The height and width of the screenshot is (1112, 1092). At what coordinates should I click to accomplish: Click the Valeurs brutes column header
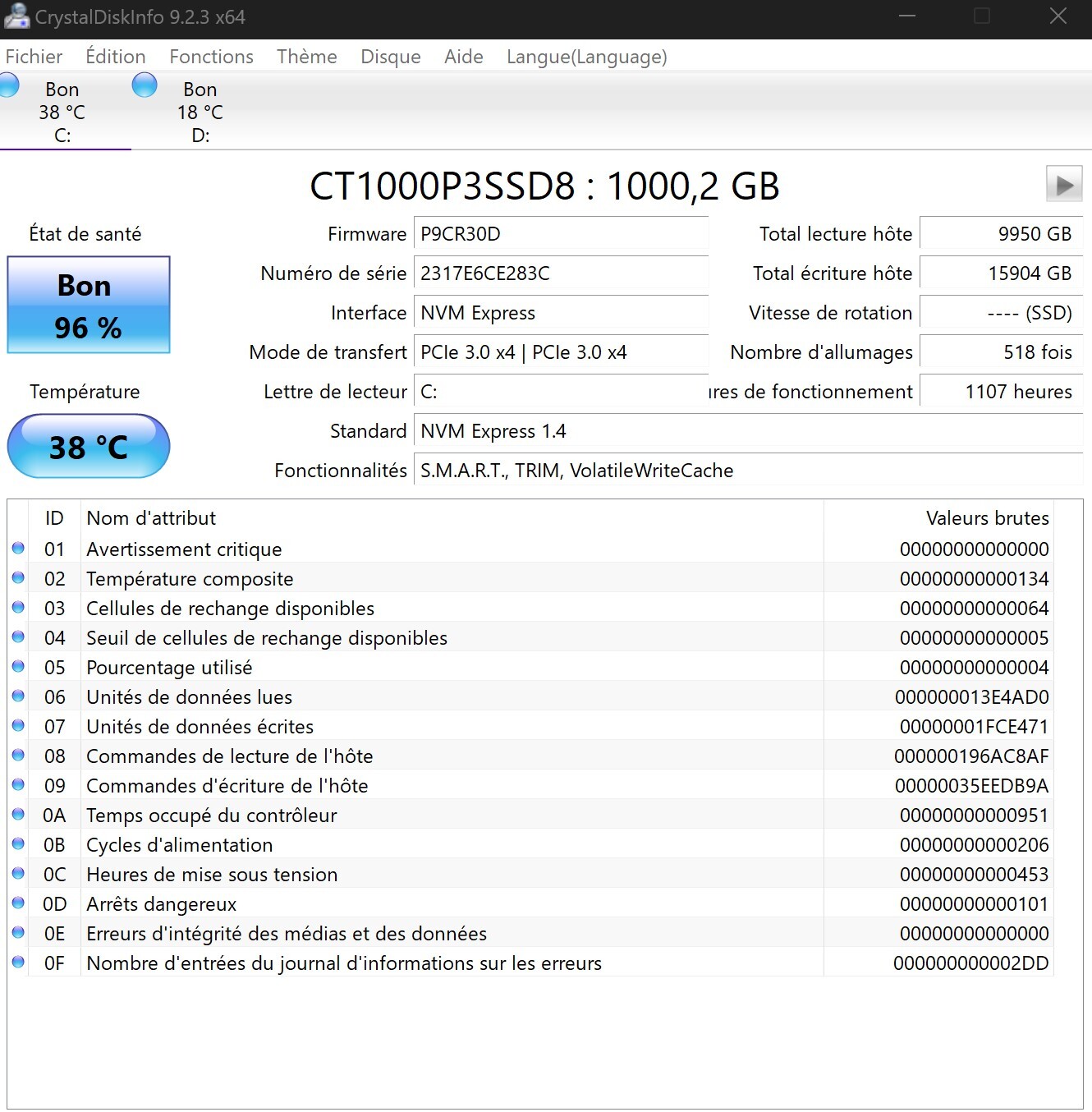point(938,518)
